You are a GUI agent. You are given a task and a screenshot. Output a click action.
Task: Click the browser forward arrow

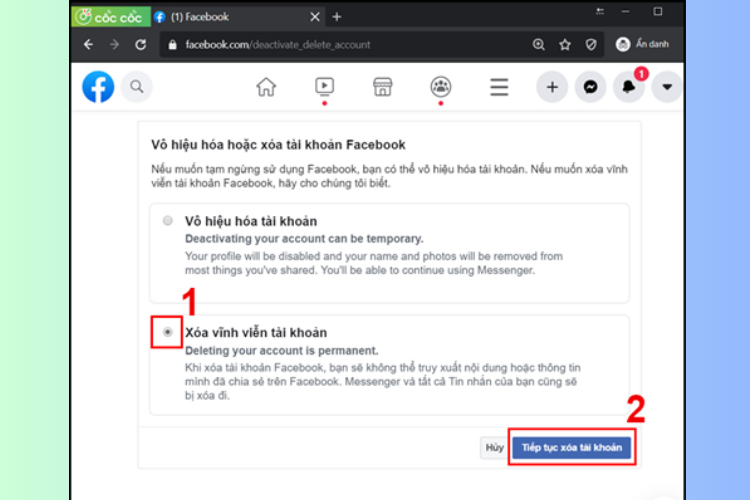tap(114, 44)
